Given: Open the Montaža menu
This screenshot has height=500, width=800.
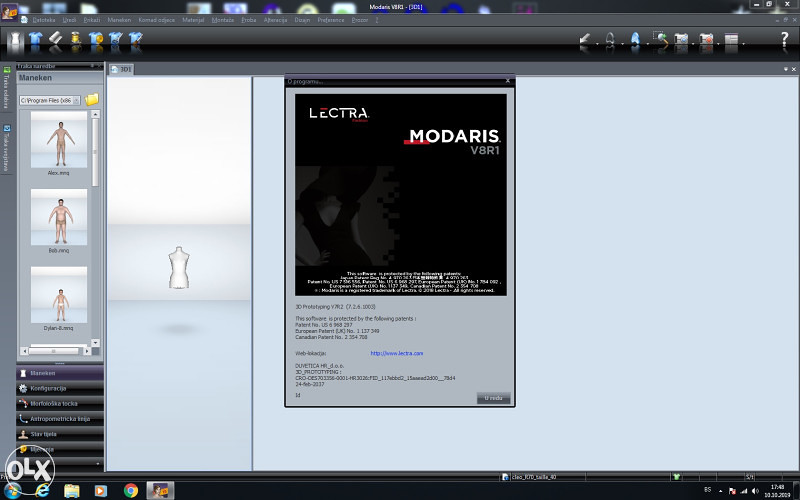Looking at the screenshot, I should click(x=222, y=20).
